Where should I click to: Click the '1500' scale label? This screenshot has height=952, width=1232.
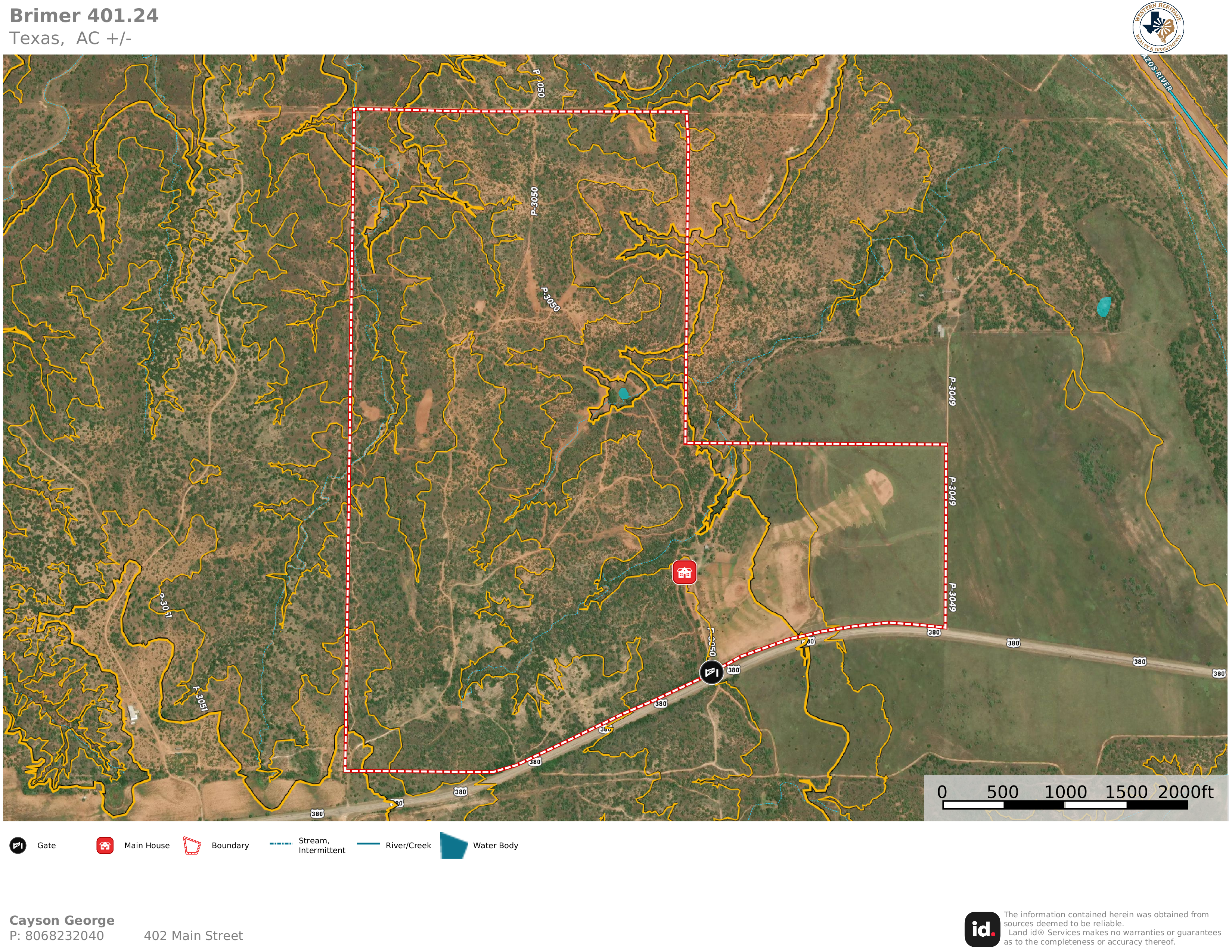(x=1126, y=792)
